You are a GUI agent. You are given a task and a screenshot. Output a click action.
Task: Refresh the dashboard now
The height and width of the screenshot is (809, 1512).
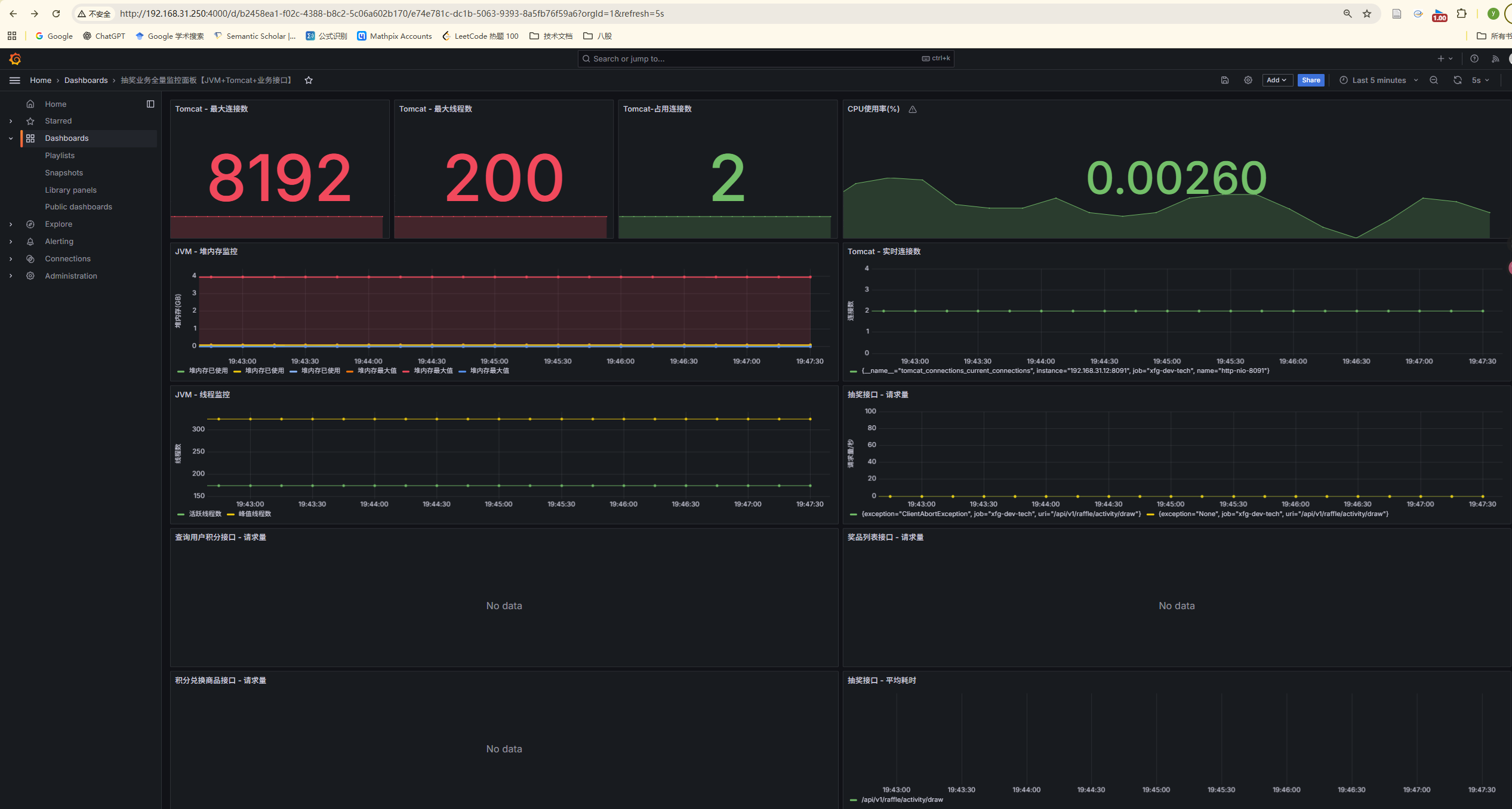[1457, 80]
